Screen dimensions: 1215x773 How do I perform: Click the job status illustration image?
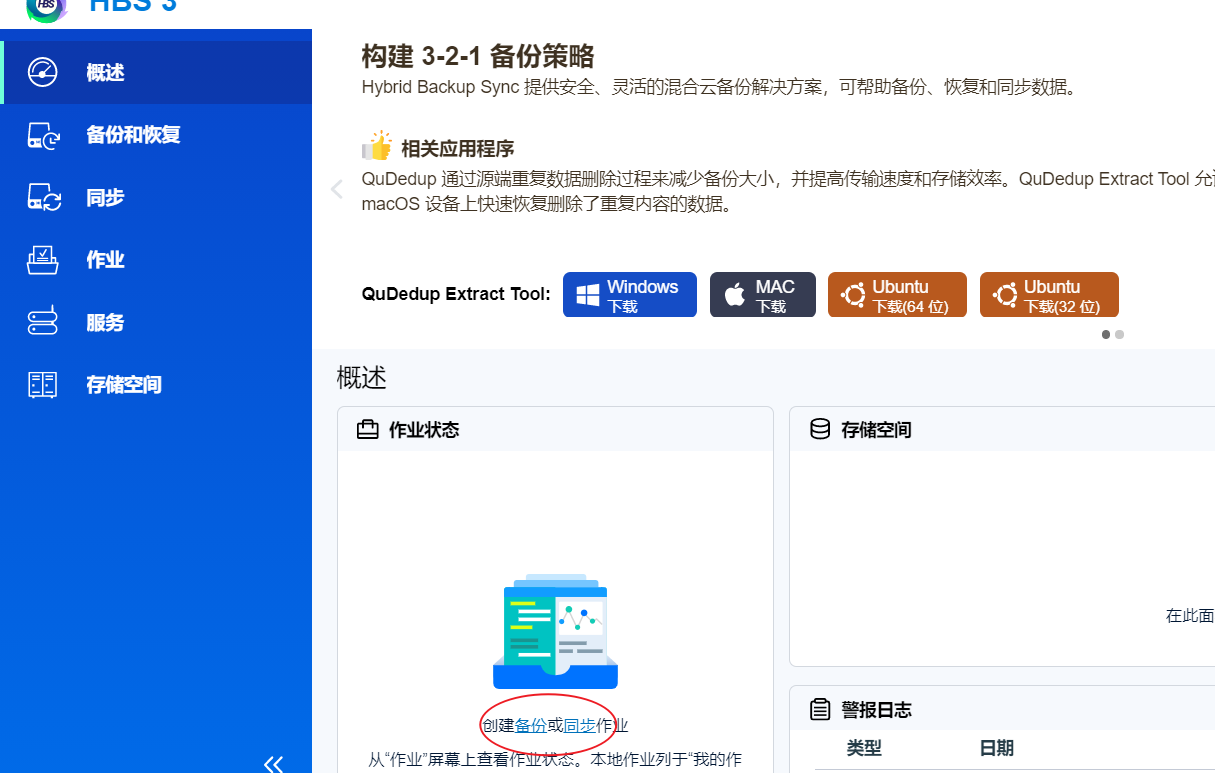coord(555,632)
